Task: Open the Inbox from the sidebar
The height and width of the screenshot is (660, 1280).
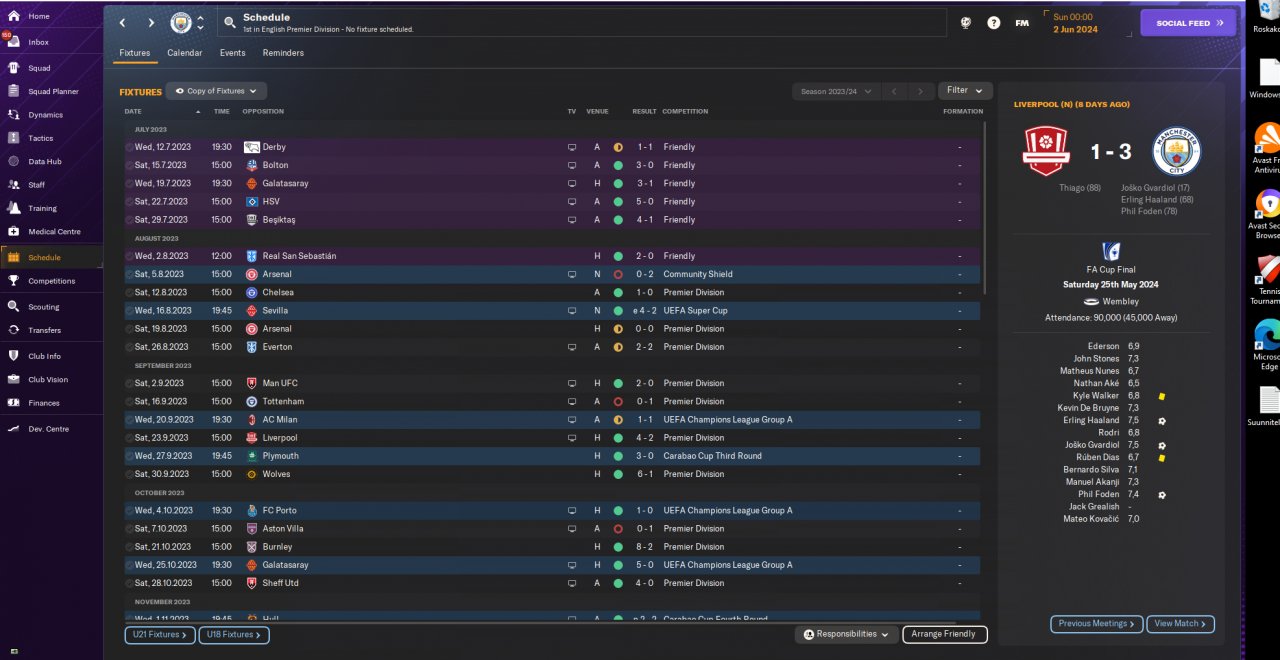Action: (38, 42)
